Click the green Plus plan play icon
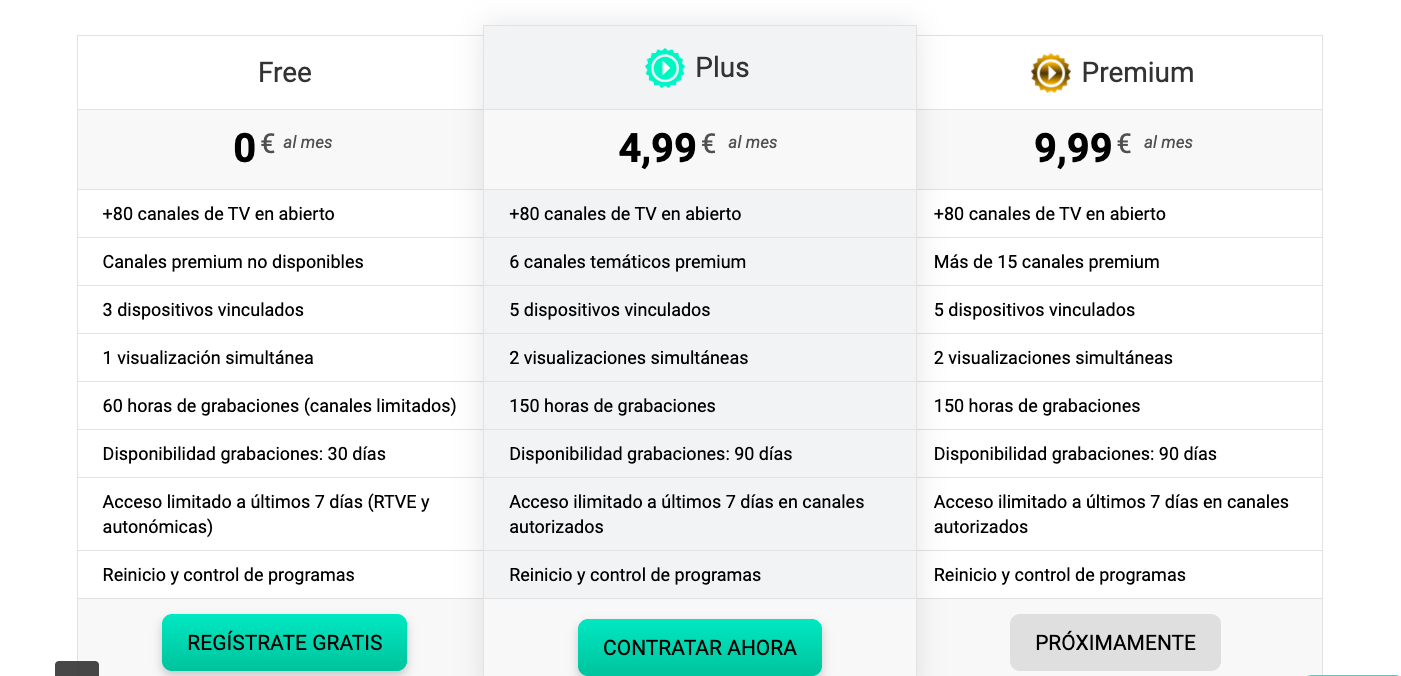This screenshot has height=676, width=1401. (x=664, y=68)
